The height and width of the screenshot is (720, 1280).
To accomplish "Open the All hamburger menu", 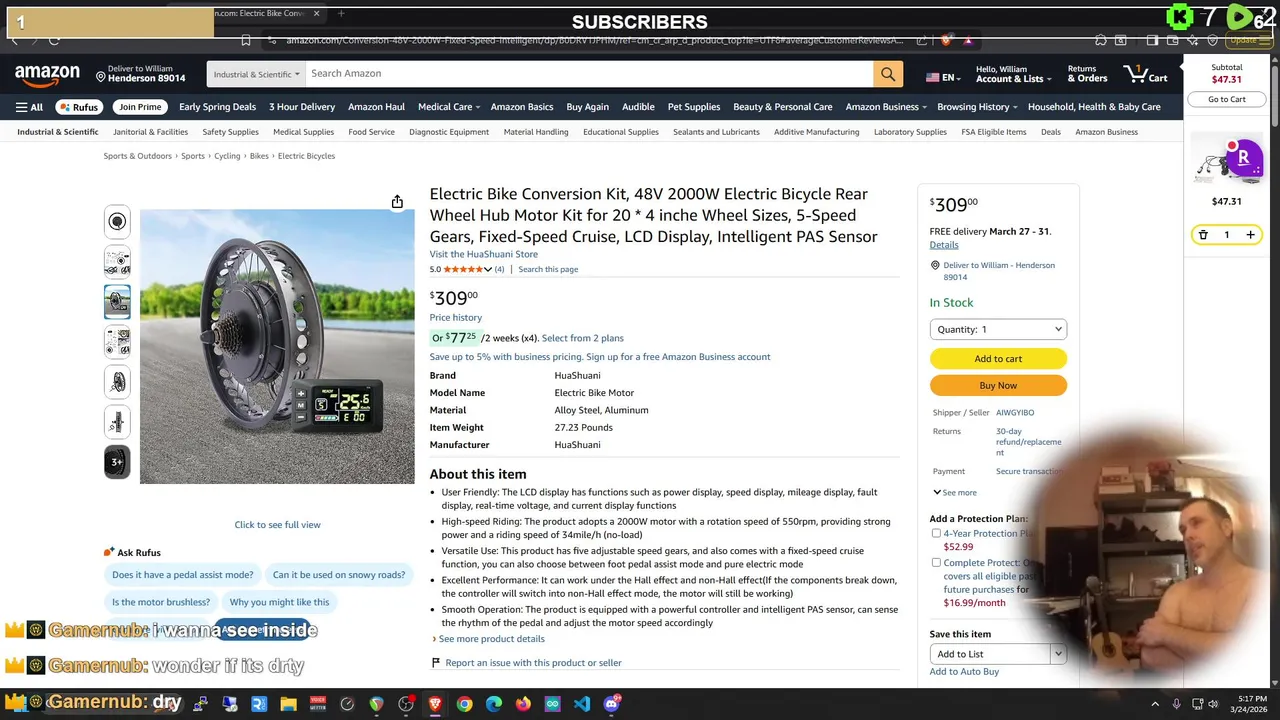I will coord(29,107).
